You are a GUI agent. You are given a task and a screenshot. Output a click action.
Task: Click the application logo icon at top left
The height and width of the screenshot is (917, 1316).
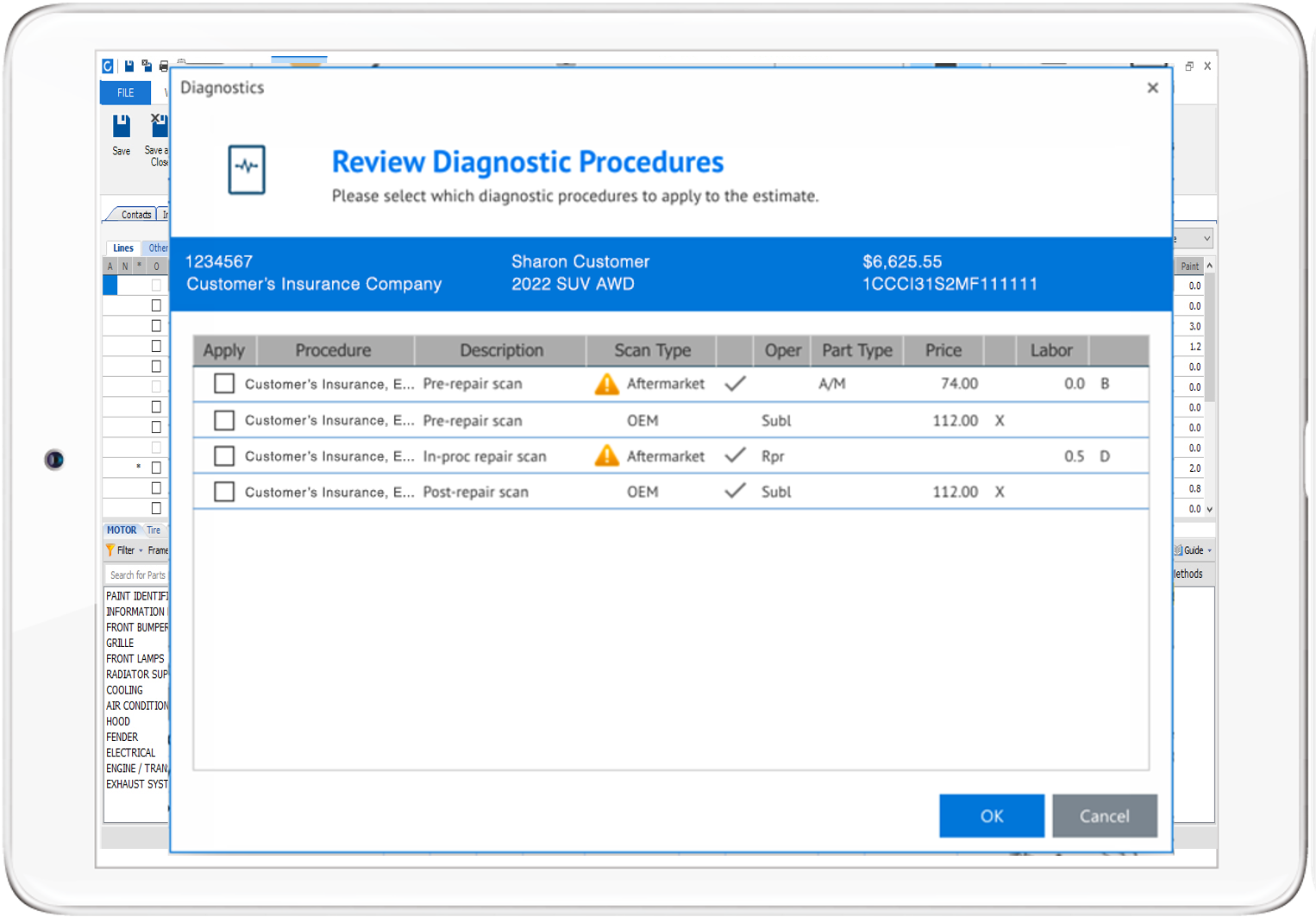click(107, 66)
